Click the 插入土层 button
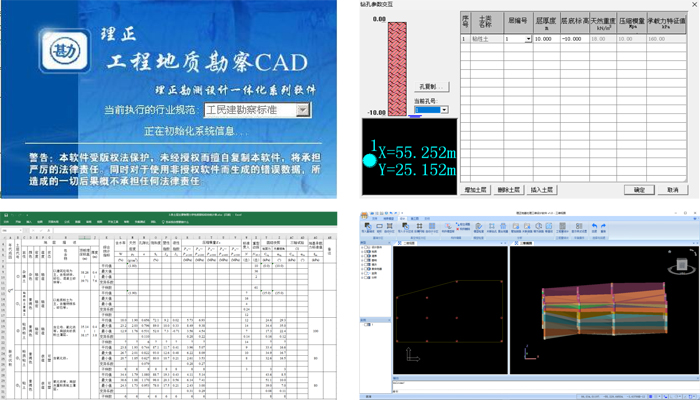 (x=542, y=188)
